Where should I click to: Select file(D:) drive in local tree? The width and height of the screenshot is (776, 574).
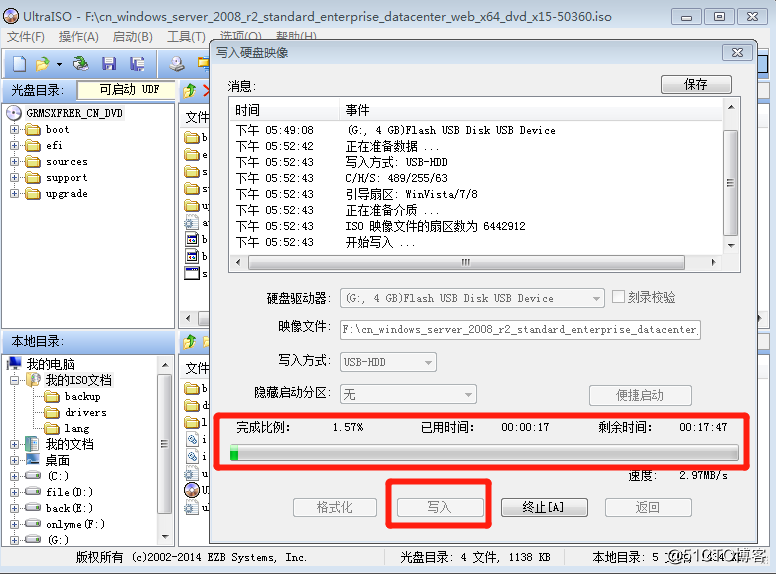pyautogui.click(x=69, y=492)
